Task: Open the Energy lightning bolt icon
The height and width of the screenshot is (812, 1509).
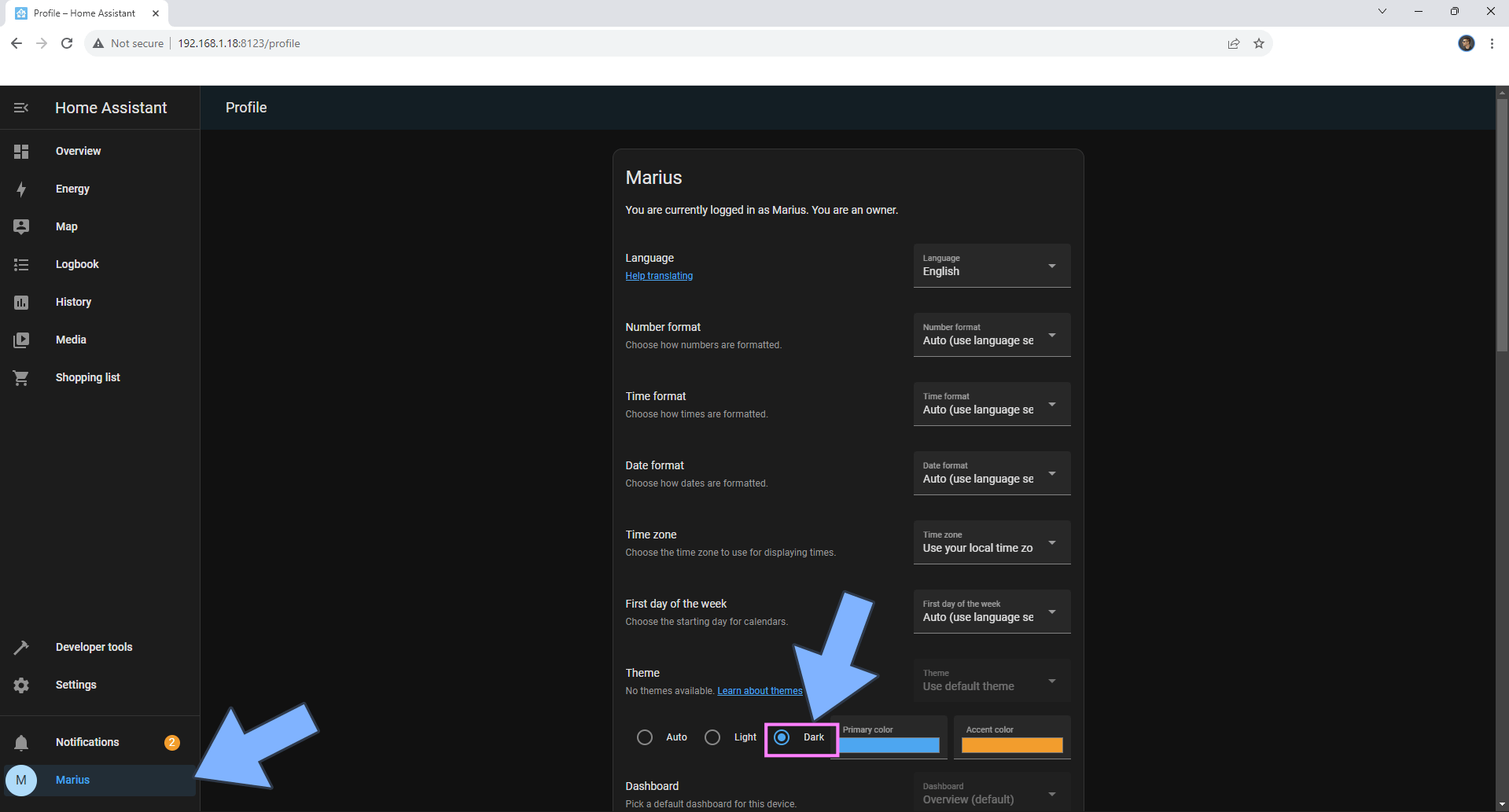Action: click(x=21, y=189)
